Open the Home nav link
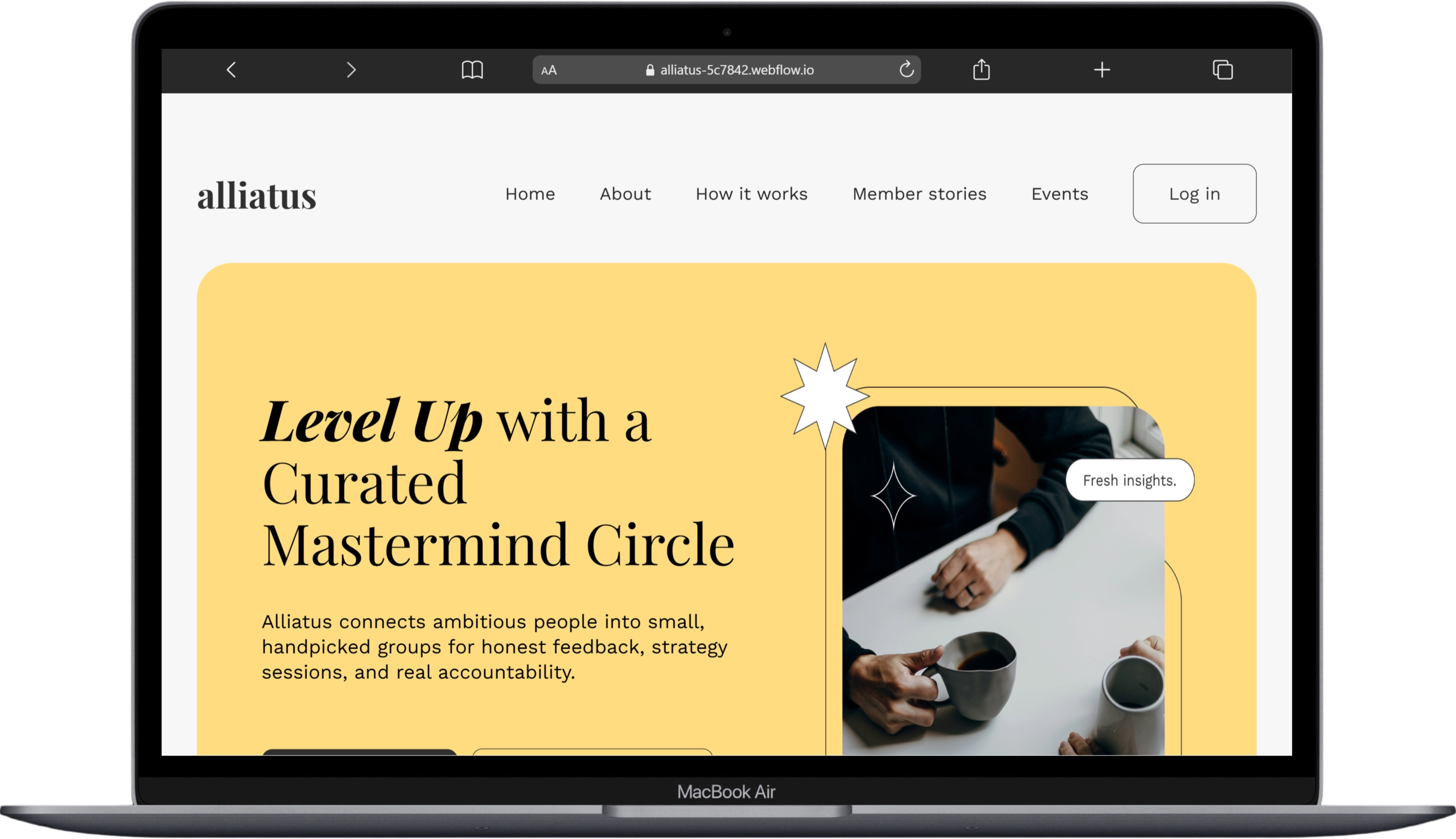Image resolution: width=1456 pixels, height=839 pixels. click(x=530, y=194)
